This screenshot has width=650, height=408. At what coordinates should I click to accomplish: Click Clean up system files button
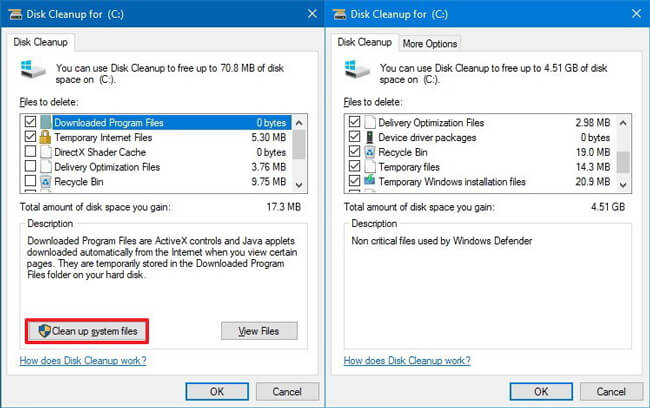tap(87, 331)
